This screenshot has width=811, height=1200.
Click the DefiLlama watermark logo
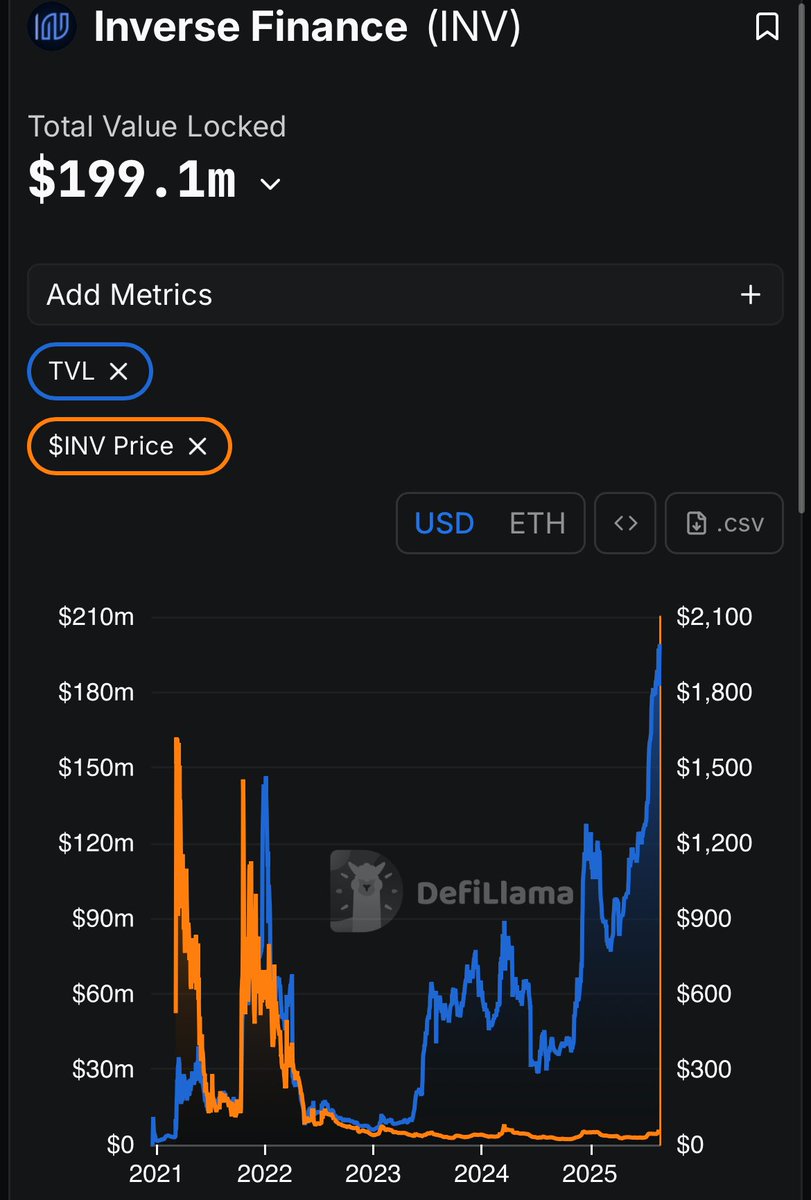coord(452,891)
